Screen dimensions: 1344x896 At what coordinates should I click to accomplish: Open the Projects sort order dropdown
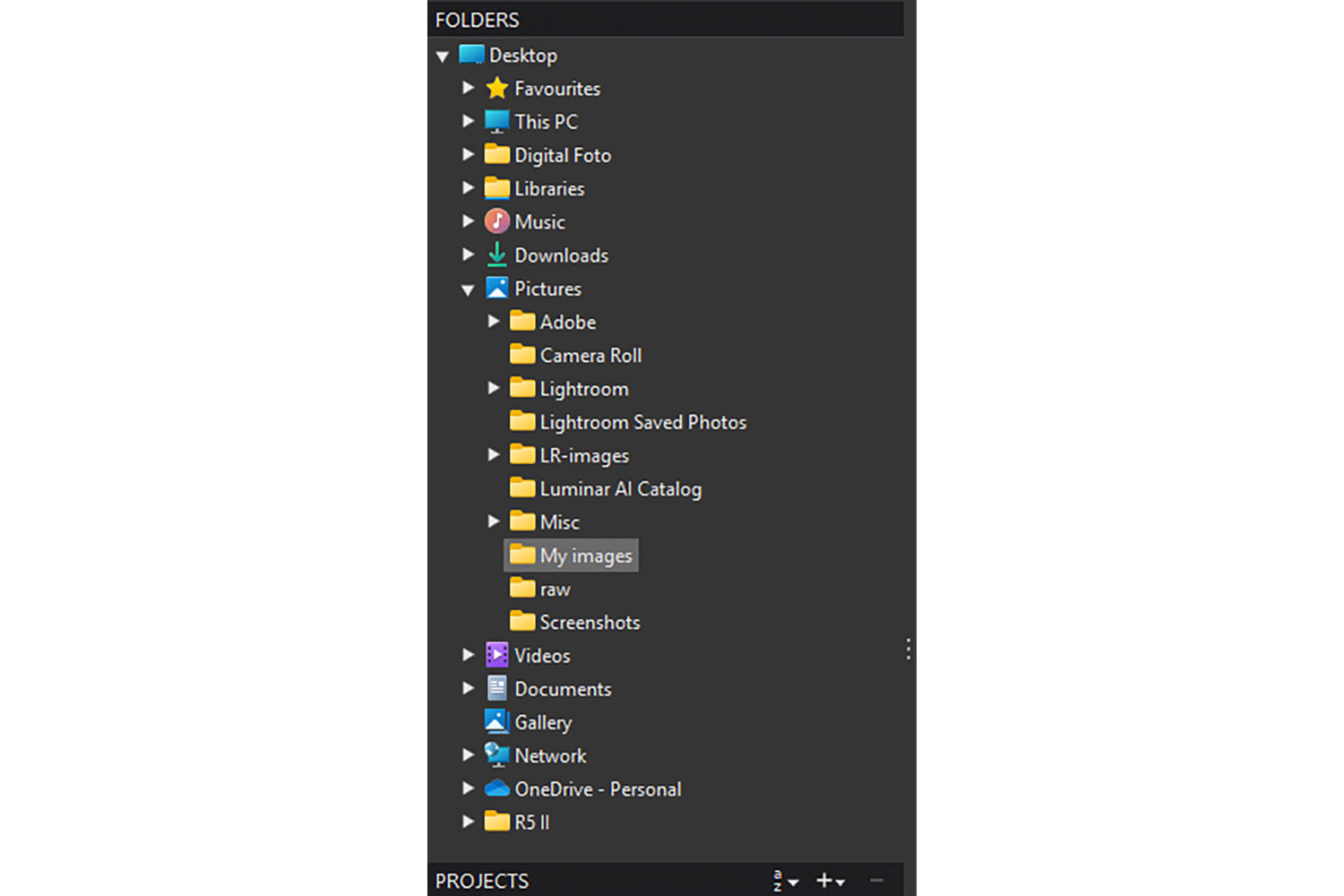click(x=785, y=881)
